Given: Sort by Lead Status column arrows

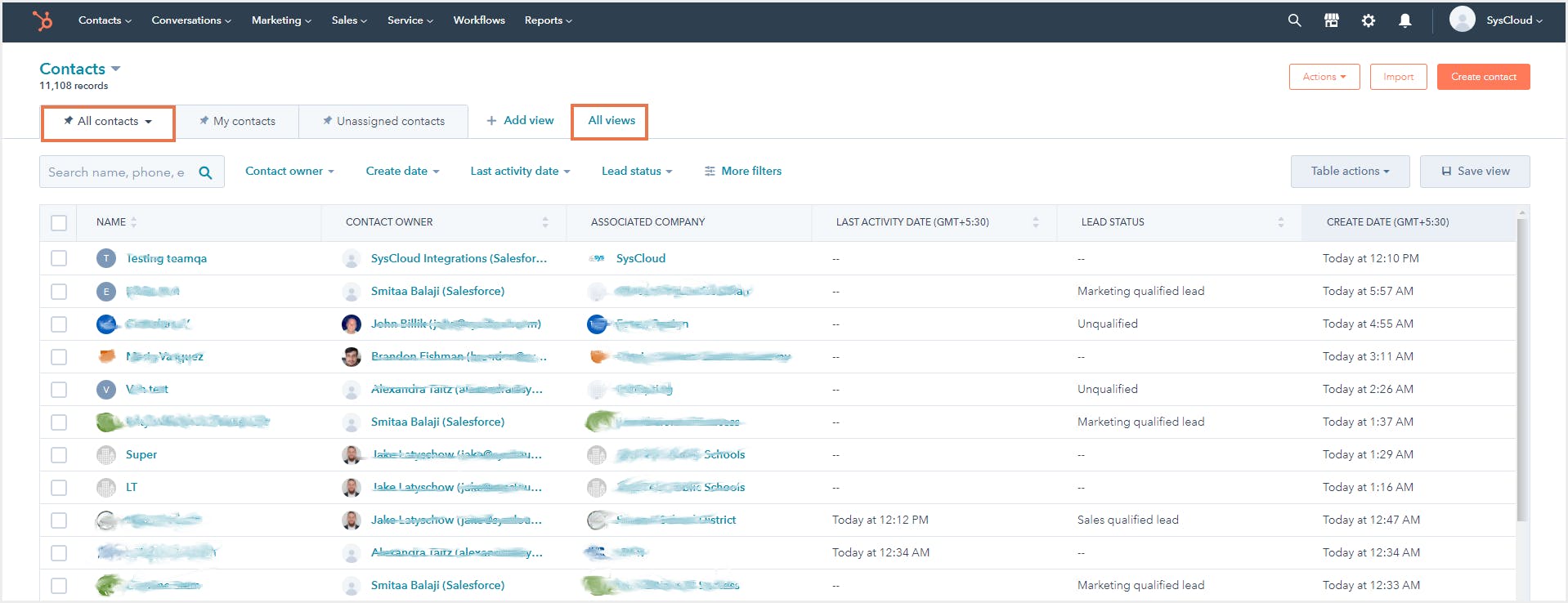Looking at the screenshot, I should click(1280, 222).
